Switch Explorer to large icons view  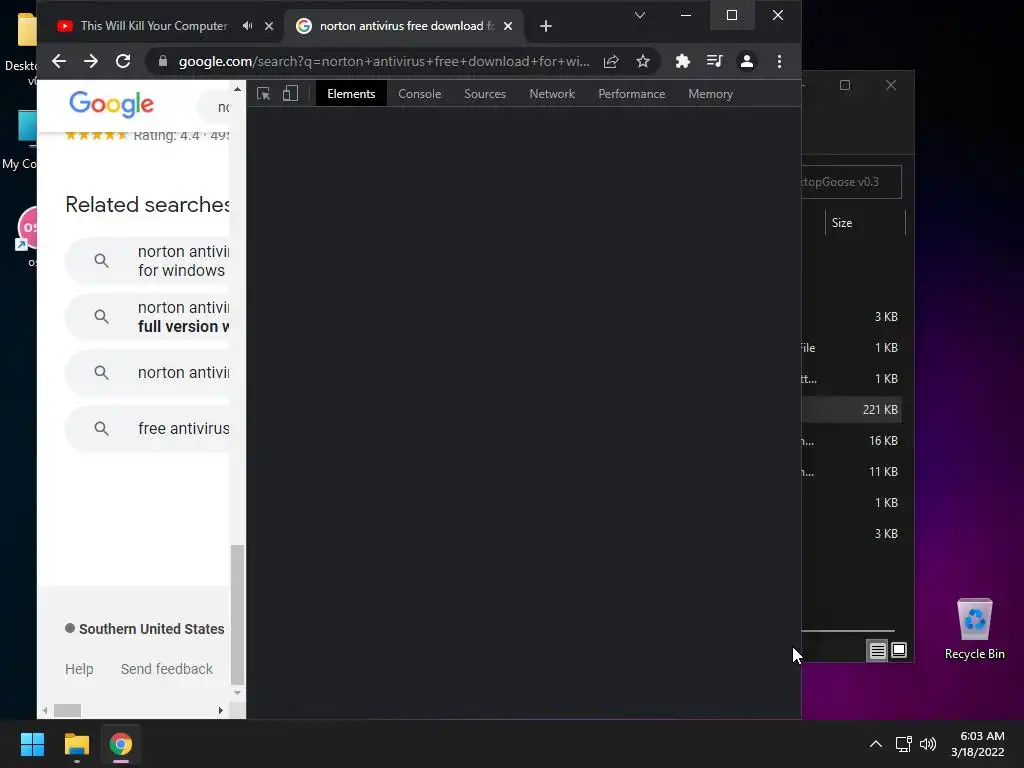tap(899, 650)
